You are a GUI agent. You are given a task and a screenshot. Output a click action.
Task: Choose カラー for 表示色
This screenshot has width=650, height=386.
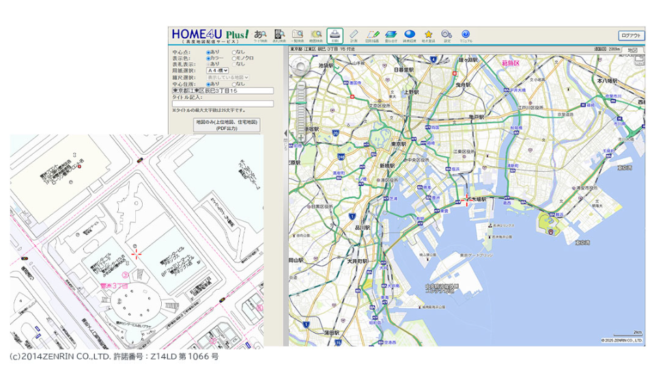209,58
